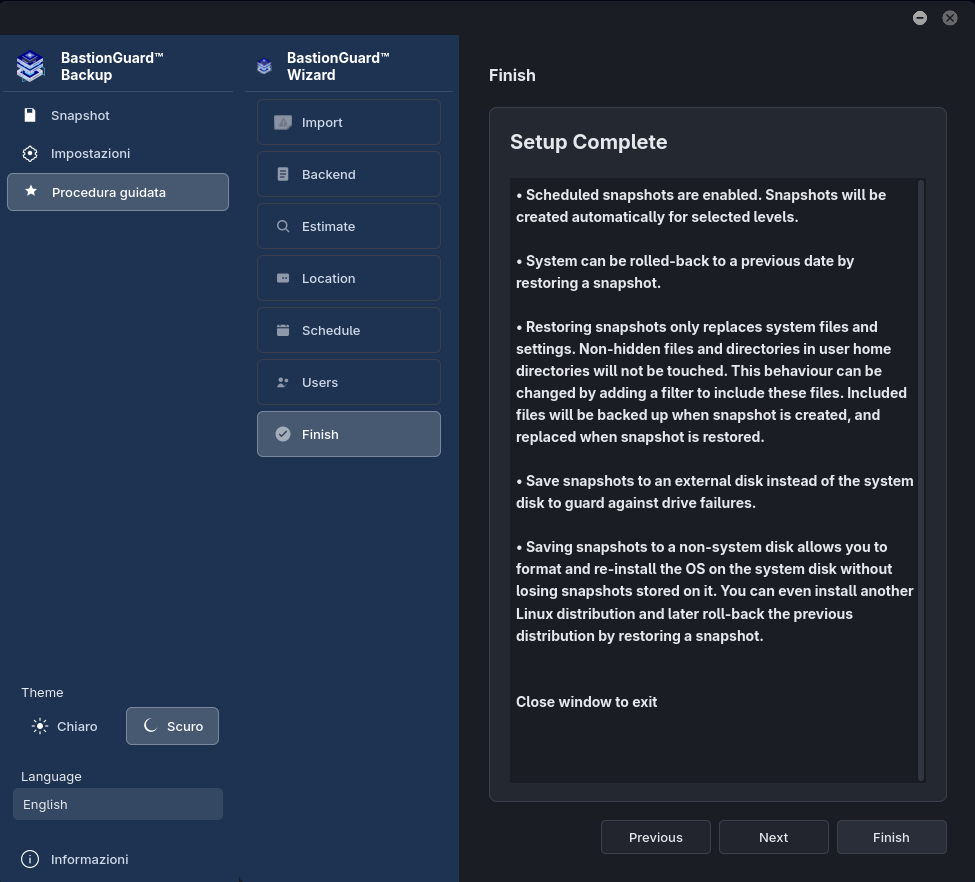This screenshot has height=882, width=975.
Task: Go to the Users wizard step
Action: coord(349,382)
